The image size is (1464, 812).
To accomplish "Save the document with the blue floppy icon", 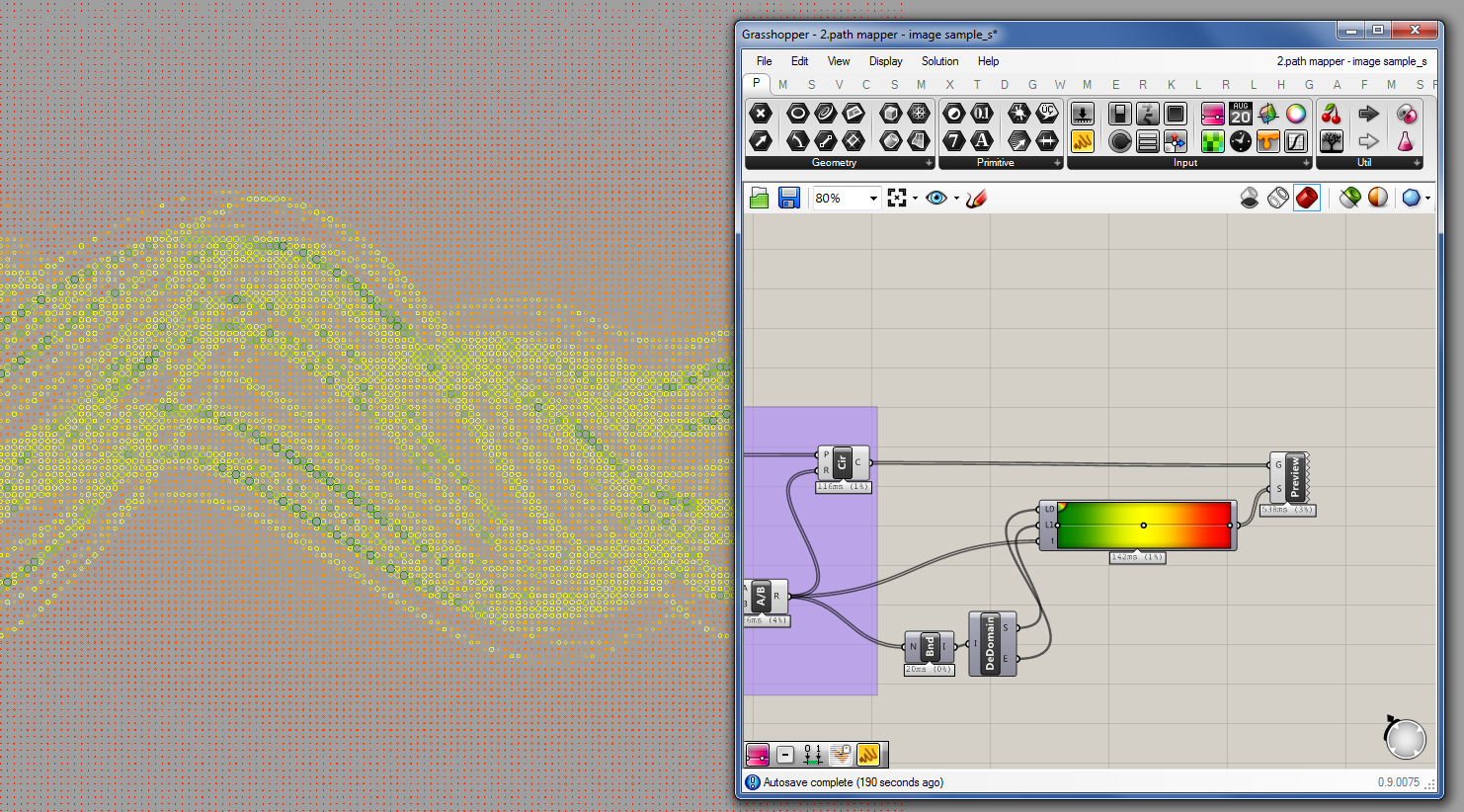I will tap(788, 199).
